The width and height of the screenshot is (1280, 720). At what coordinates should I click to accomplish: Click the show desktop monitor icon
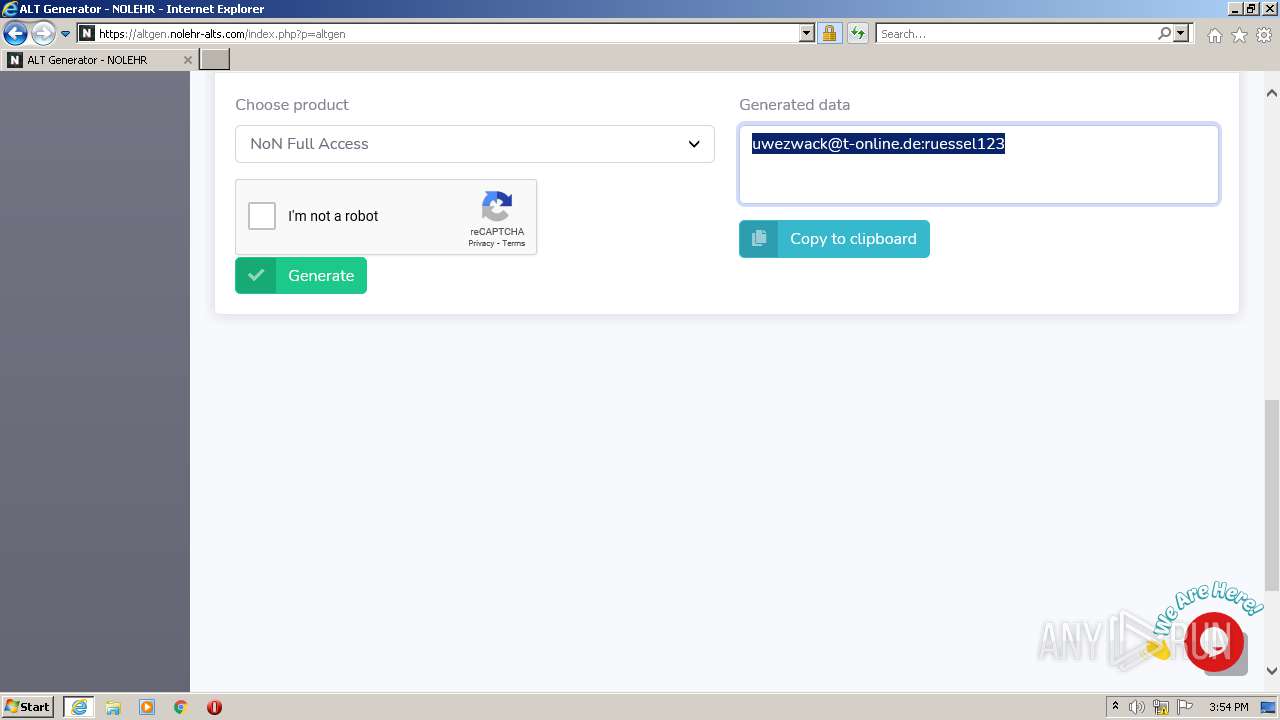[x=1268, y=707]
